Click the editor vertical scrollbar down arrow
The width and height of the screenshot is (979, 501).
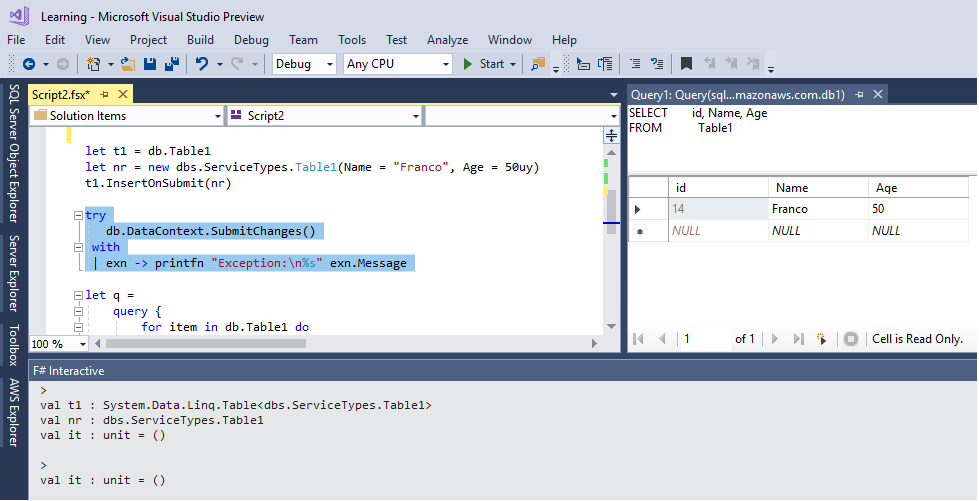(611, 327)
